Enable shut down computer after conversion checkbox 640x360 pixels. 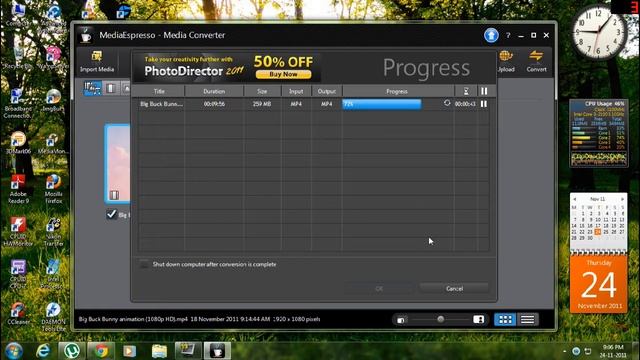click(x=144, y=264)
